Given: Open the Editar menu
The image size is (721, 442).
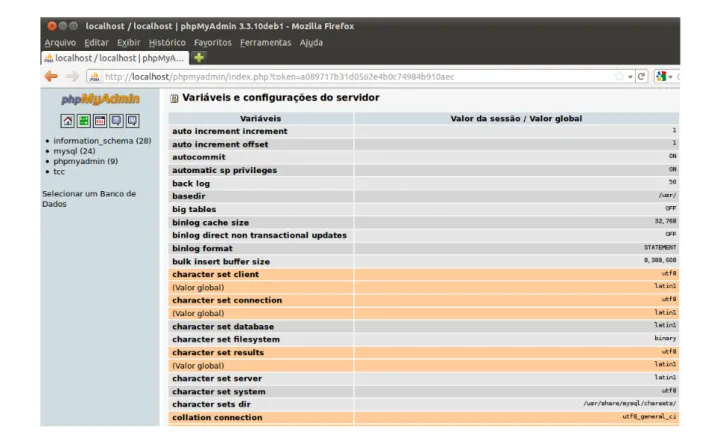Looking at the screenshot, I should click(97, 43).
